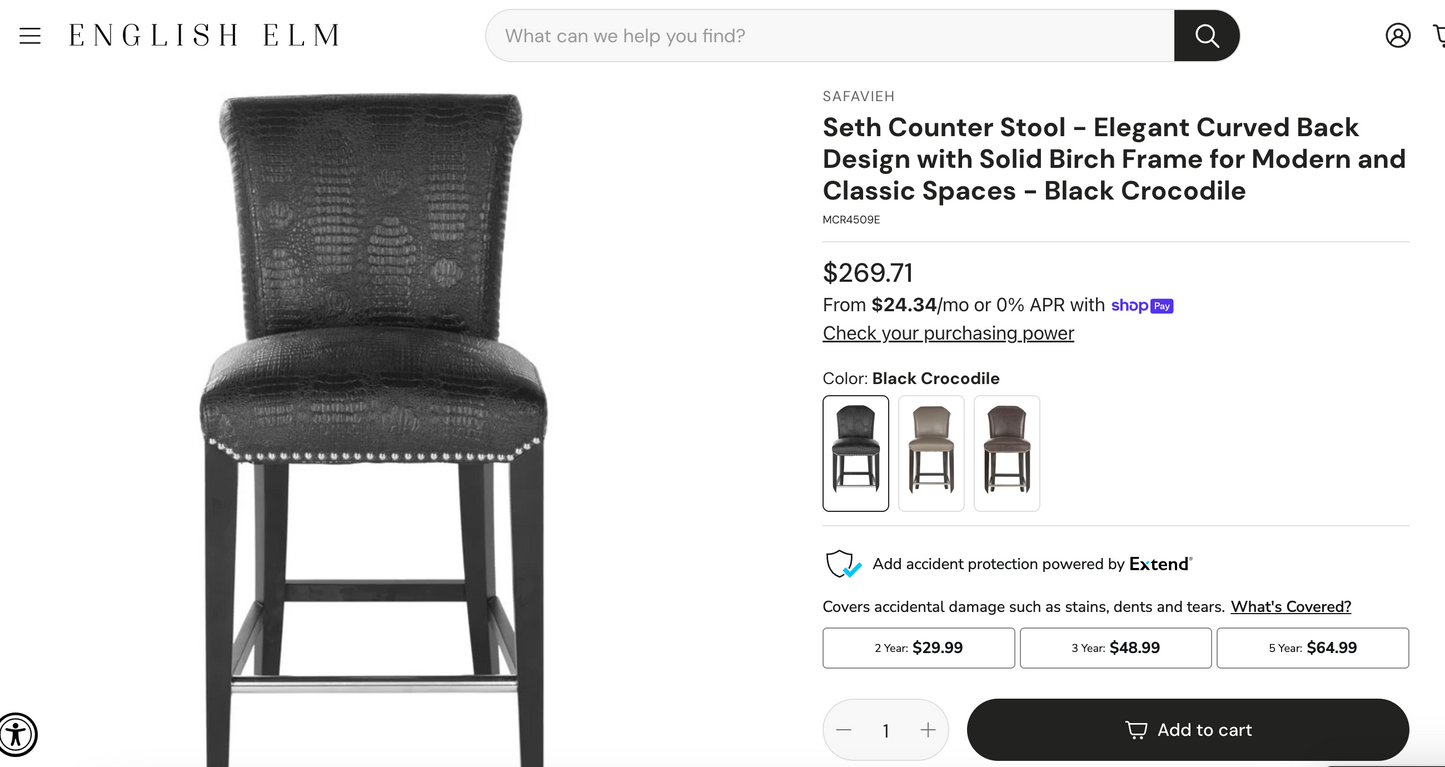The width and height of the screenshot is (1445, 767).
Task: Open the Check your purchasing power link
Action: tap(948, 333)
